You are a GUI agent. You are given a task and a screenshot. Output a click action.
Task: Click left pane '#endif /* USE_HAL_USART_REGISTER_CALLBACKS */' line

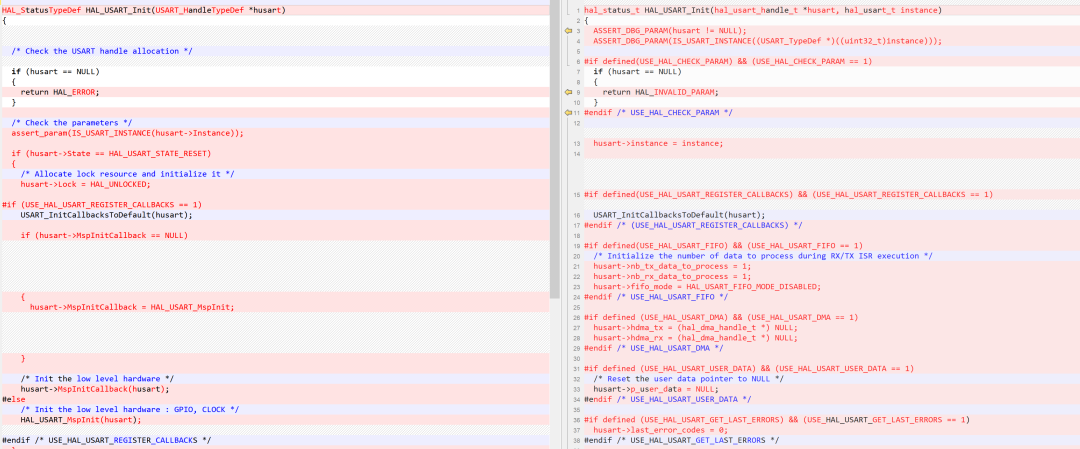pyautogui.click(x=107, y=440)
